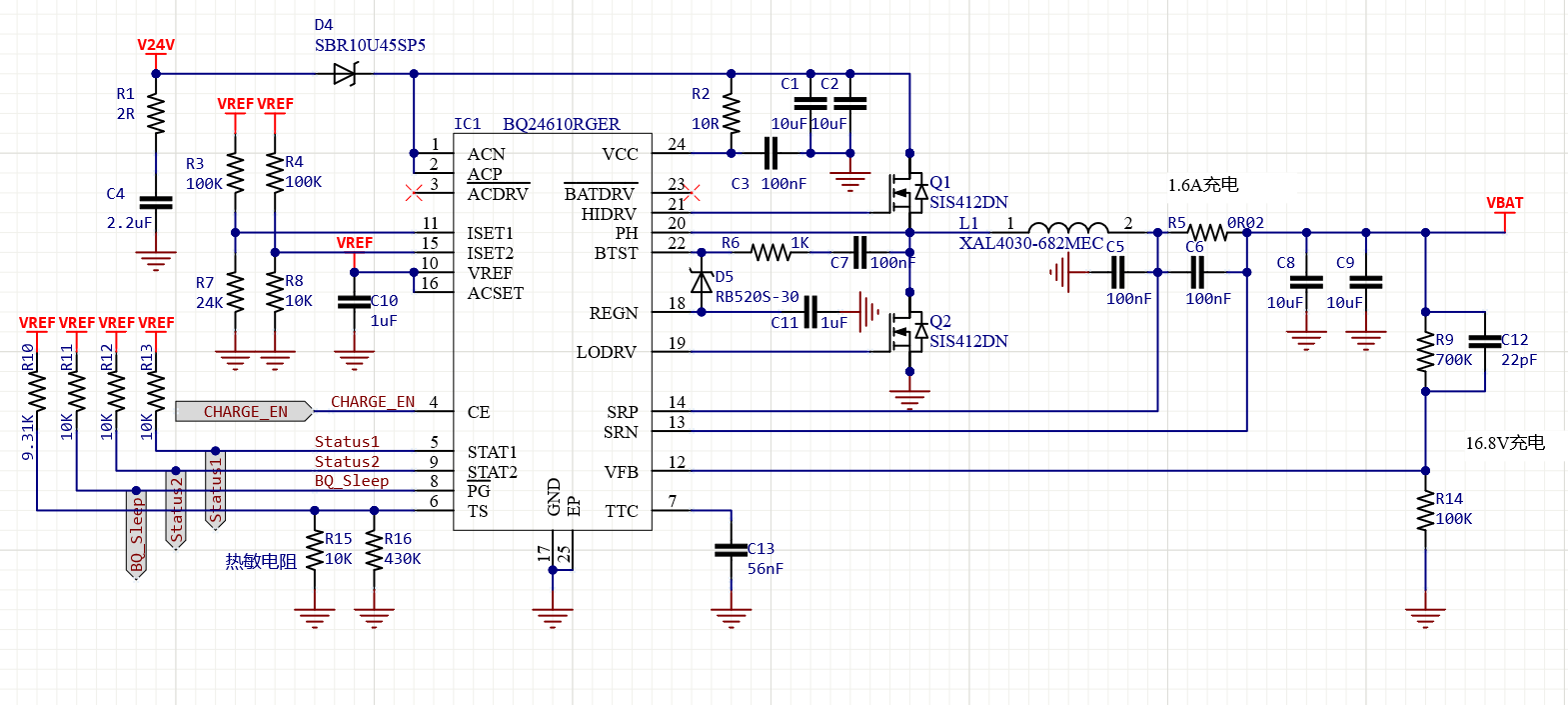Select the vertical BQ_Sleep net port
The image size is (1568, 705).
(x=137, y=533)
